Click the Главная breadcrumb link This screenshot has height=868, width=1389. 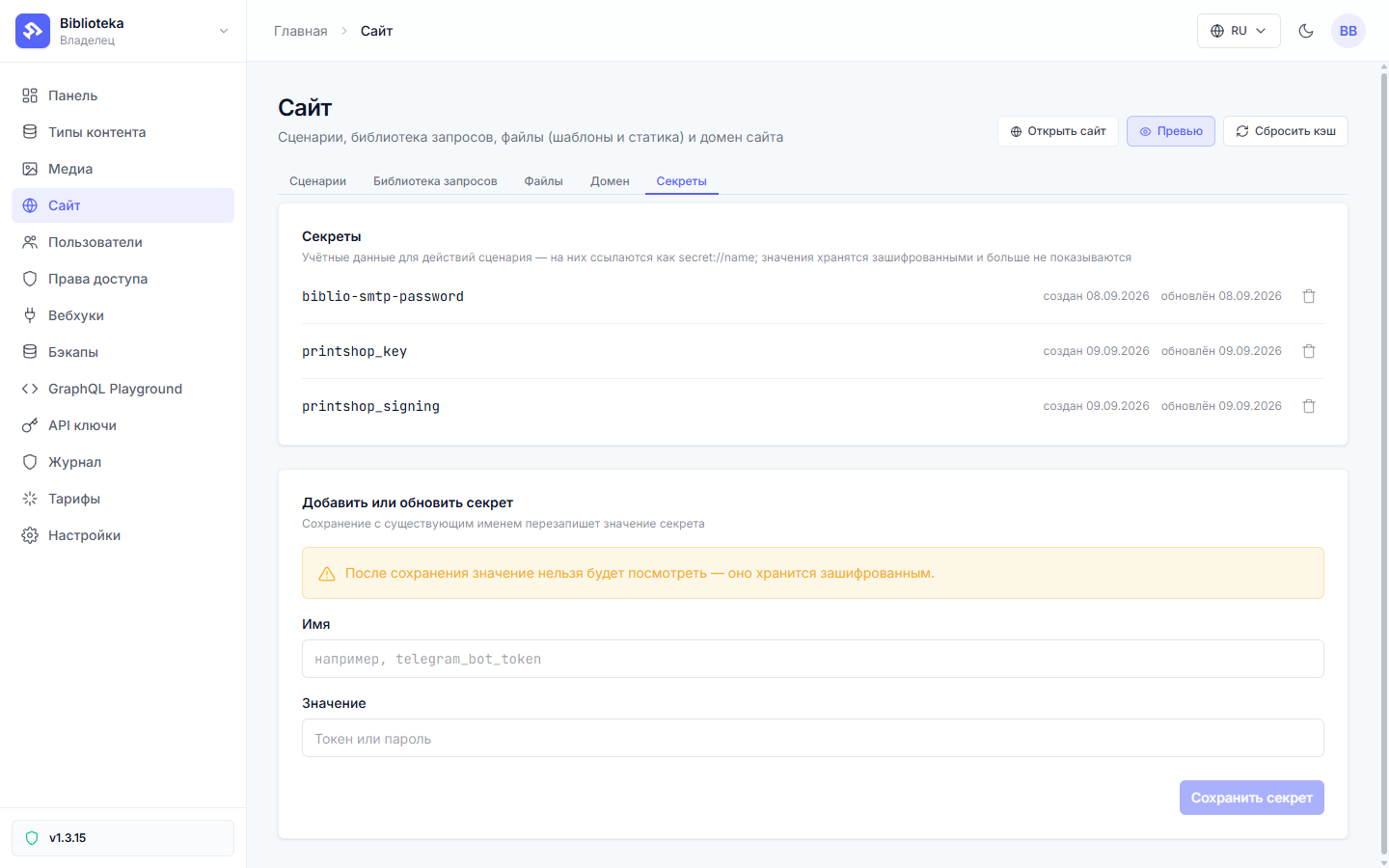(301, 31)
